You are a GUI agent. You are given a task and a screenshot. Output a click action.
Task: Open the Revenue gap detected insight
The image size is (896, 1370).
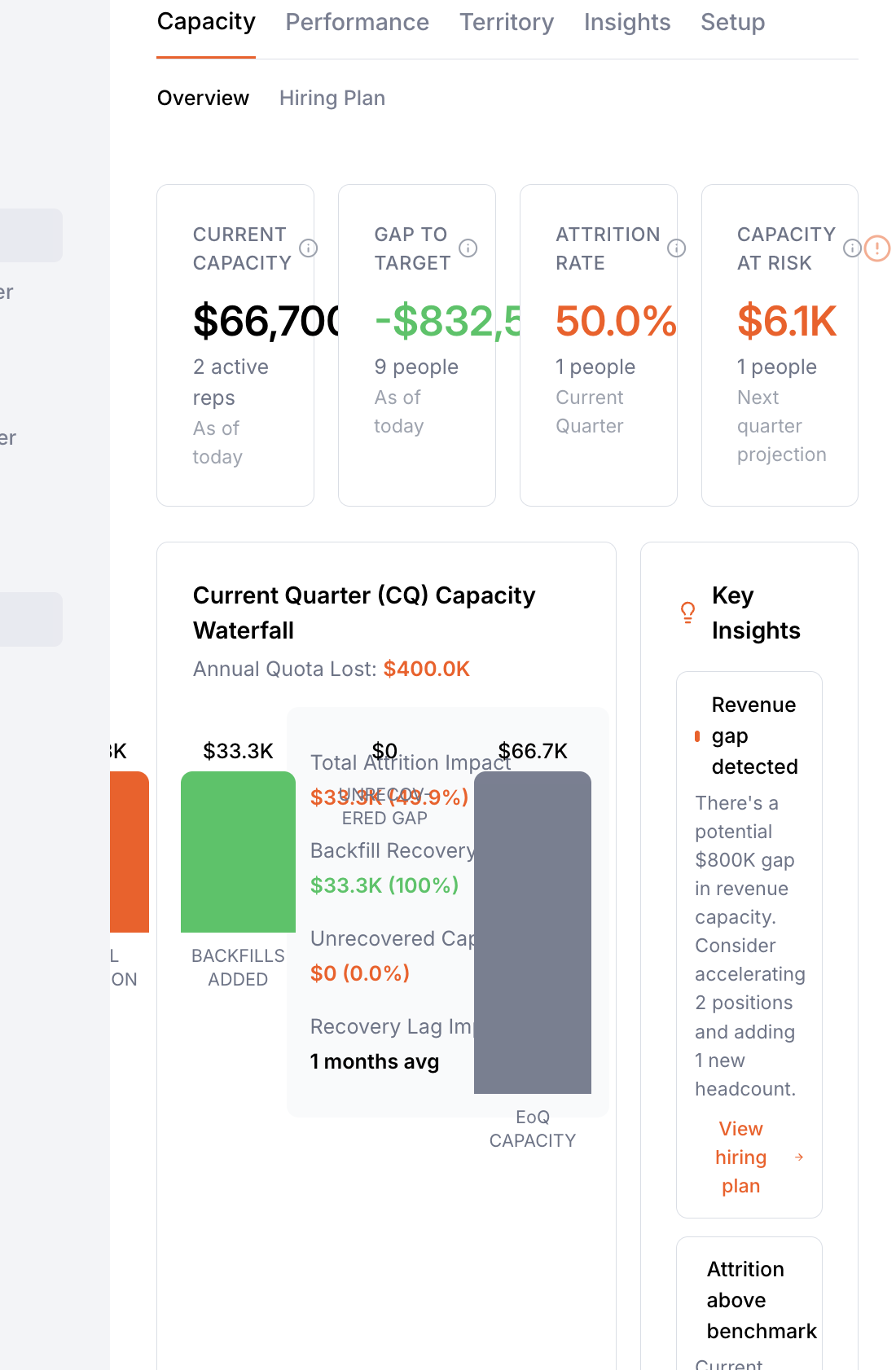pyautogui.click(x=753, y=735)
